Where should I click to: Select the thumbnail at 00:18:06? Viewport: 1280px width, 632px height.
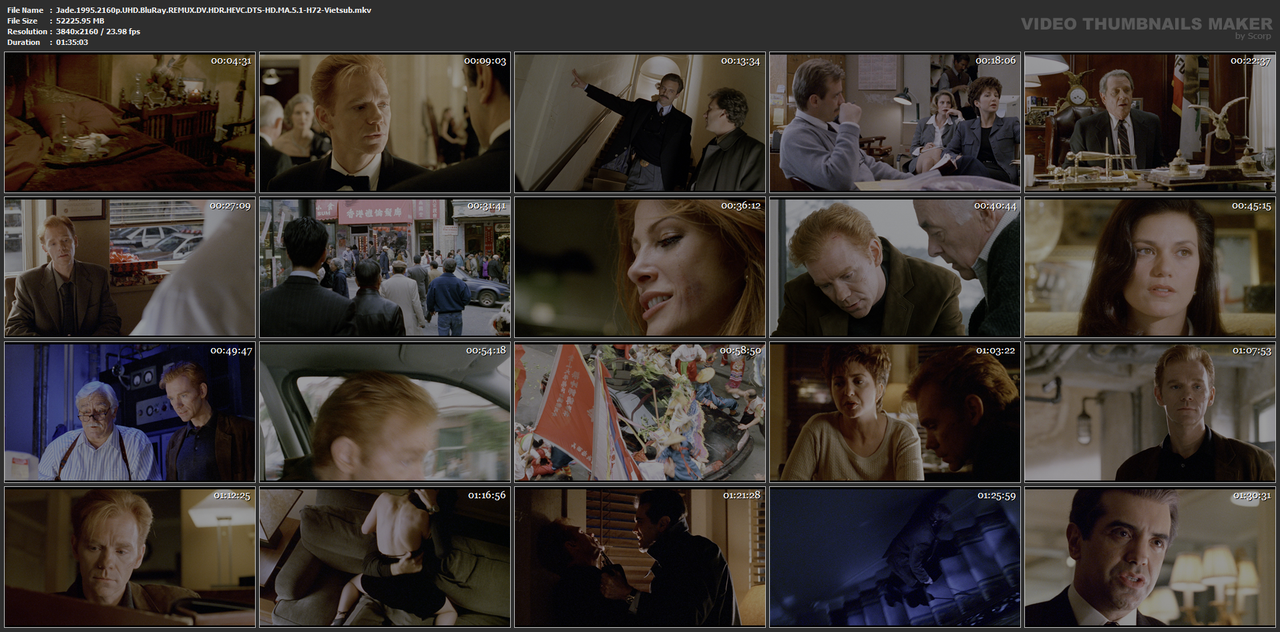[895, 122]
